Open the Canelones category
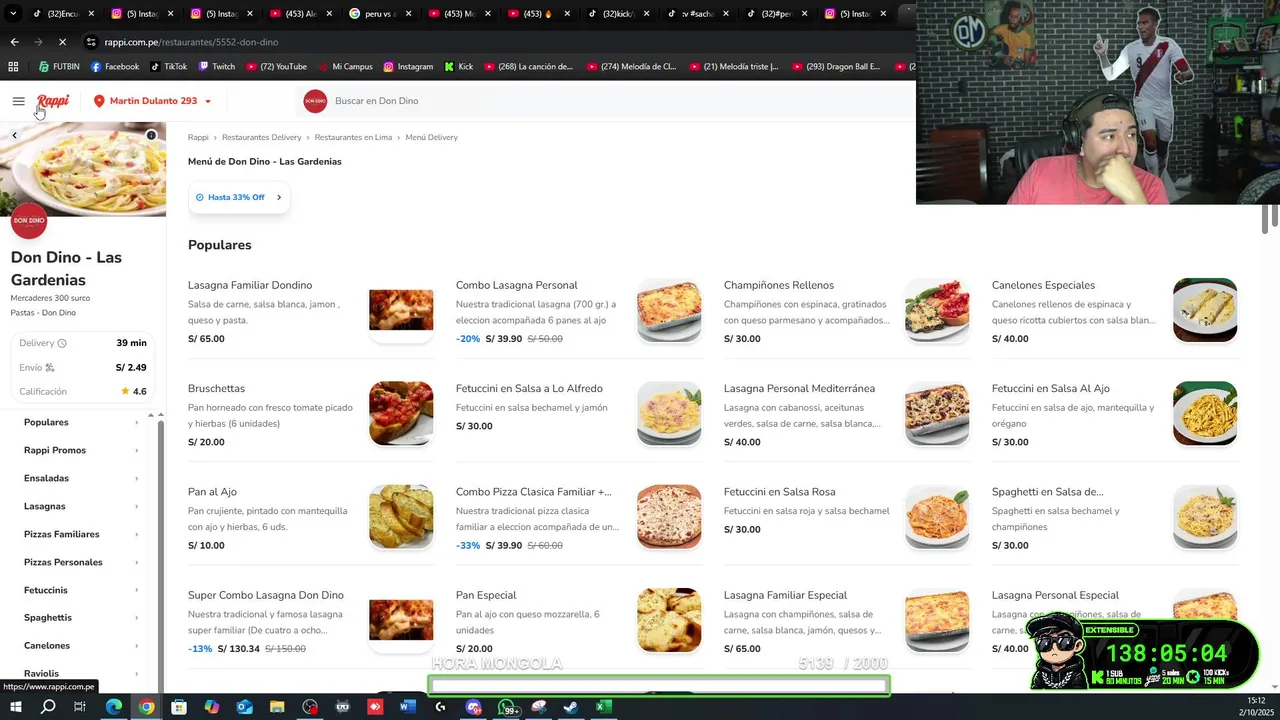Viewport: 1280px width, 720px height. [81, 645]
